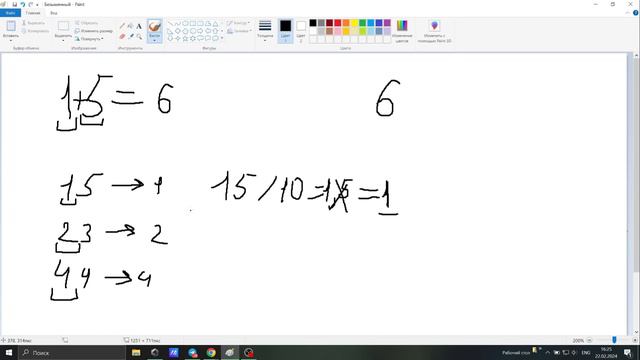Open File Explorer from the taskbar

[136, 352]
